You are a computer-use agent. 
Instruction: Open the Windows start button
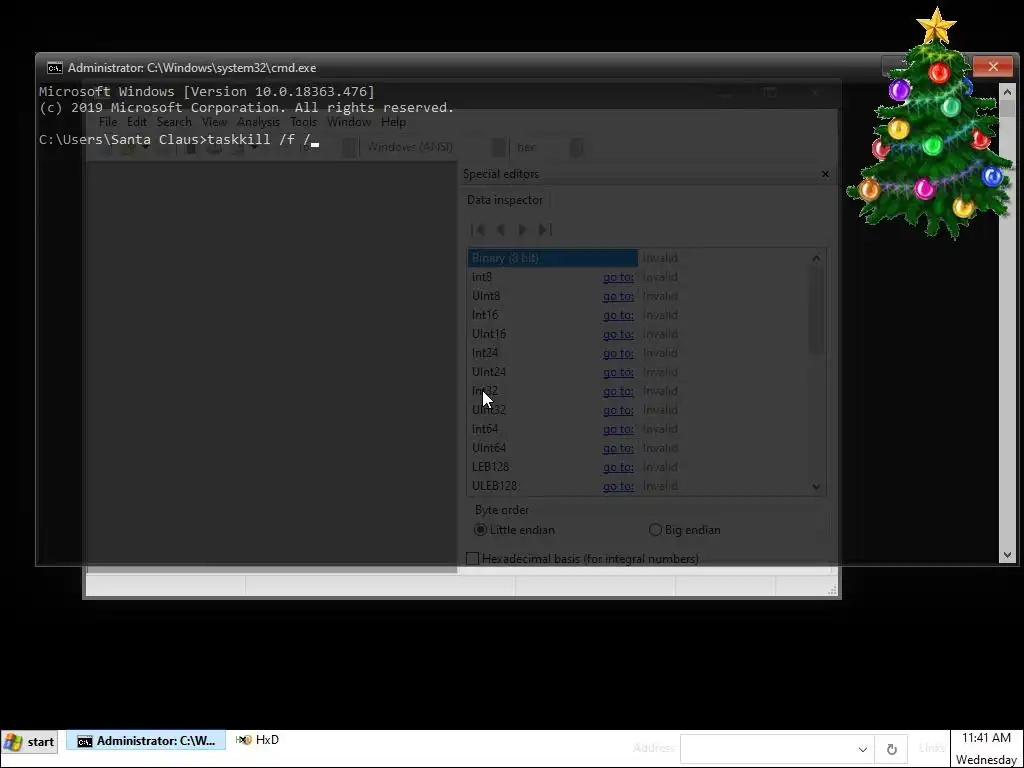tap(30, 742)
